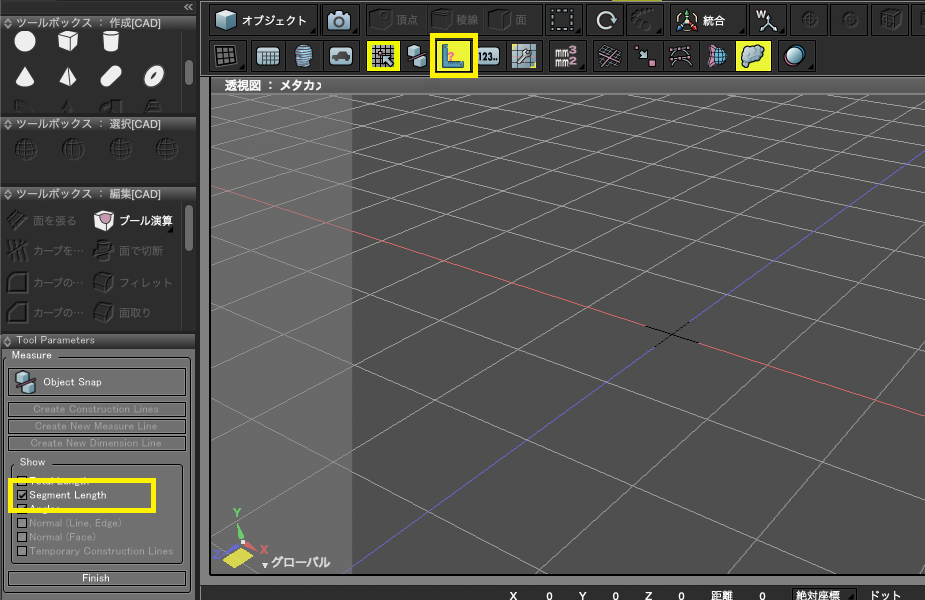Open the 統合 manipulator dropdown
This screenshot has width=925, height=600.
[x=707, y=21]
